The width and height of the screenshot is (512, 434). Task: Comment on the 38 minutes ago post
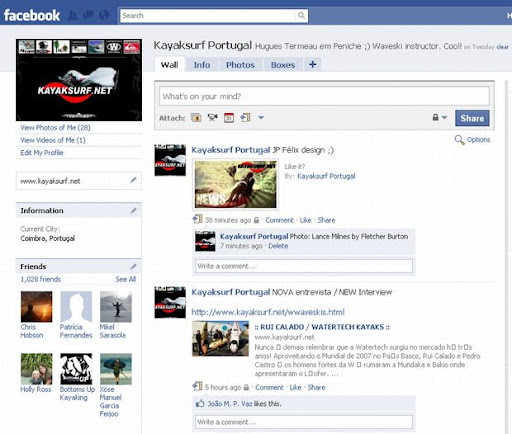(x=279, y=220)
